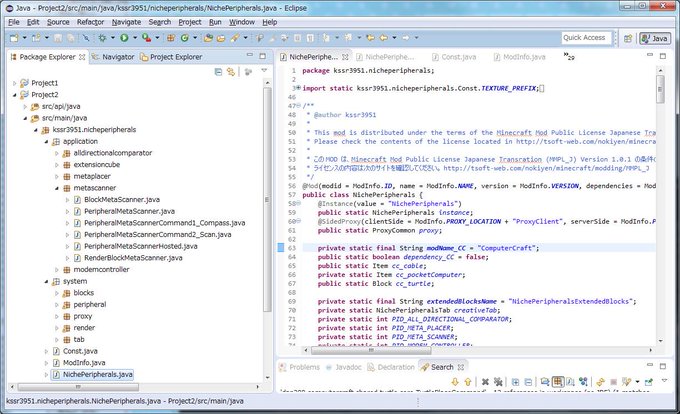The image size is (680, 414).
Task: Switch to the Const.java editor tab
Action: tap(454, 57)
